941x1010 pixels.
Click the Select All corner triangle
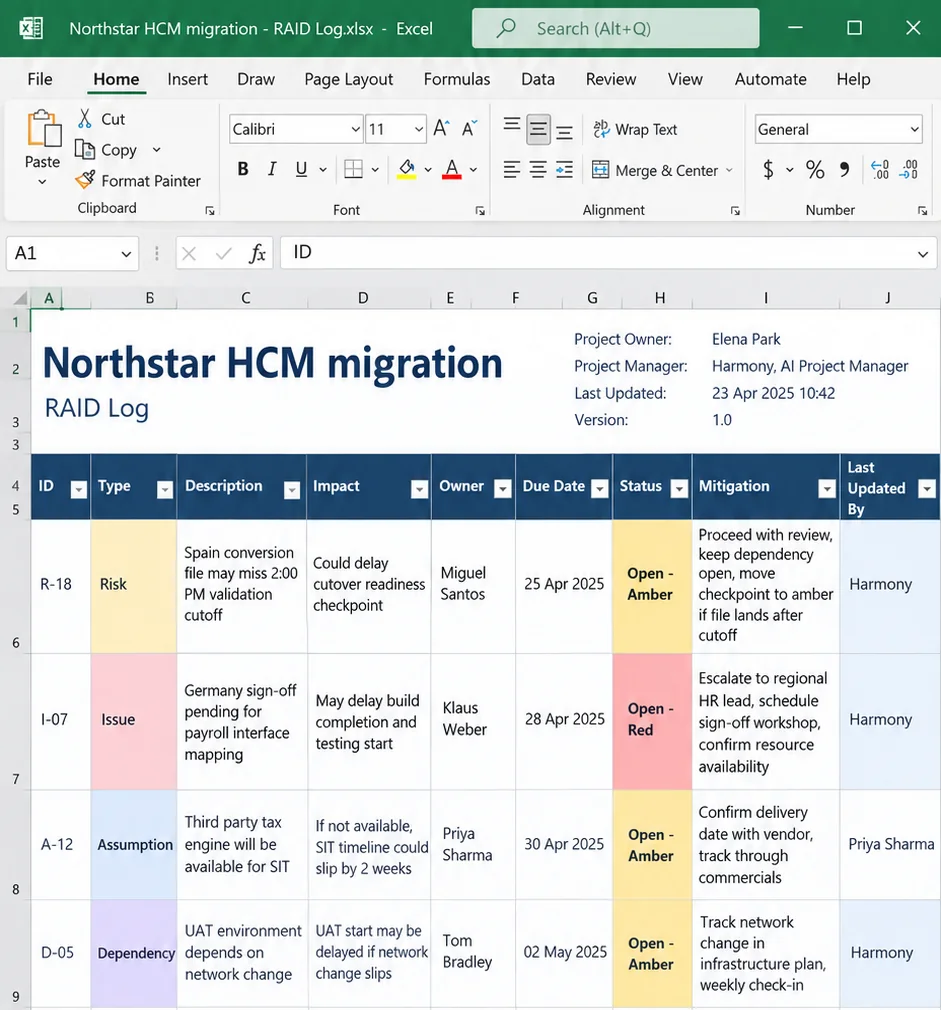pos(20,297)
